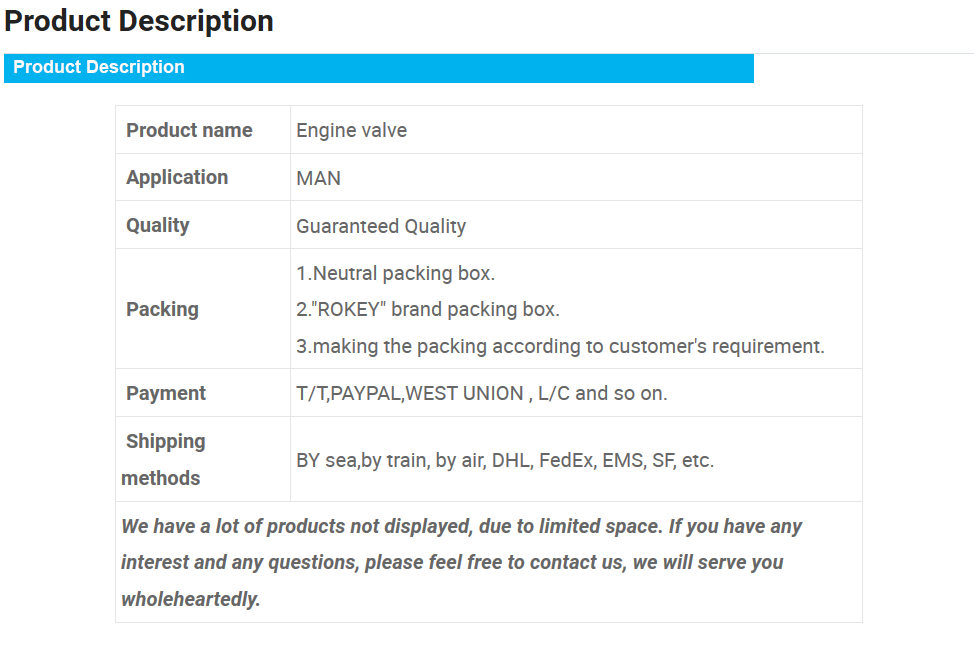
Task: Select the "Application" row label
Action: pos(177,177)
